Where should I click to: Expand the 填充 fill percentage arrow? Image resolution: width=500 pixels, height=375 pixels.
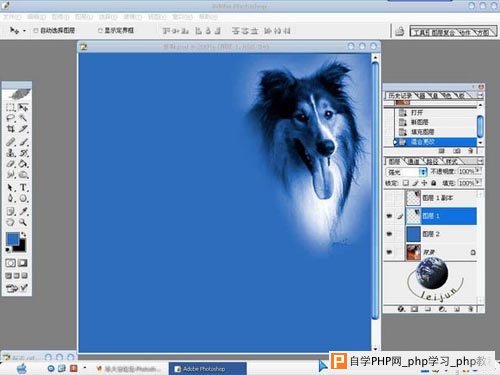478,182
